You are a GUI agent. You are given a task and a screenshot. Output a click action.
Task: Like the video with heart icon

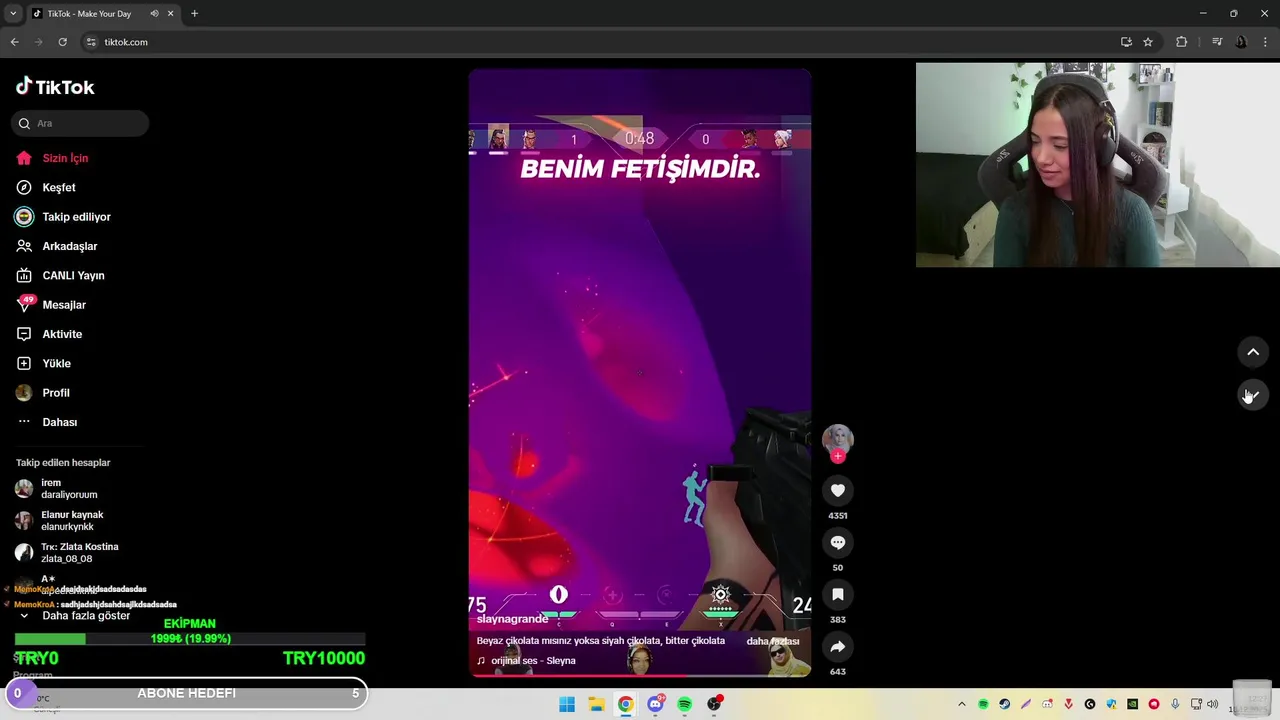tap(838, 490)
